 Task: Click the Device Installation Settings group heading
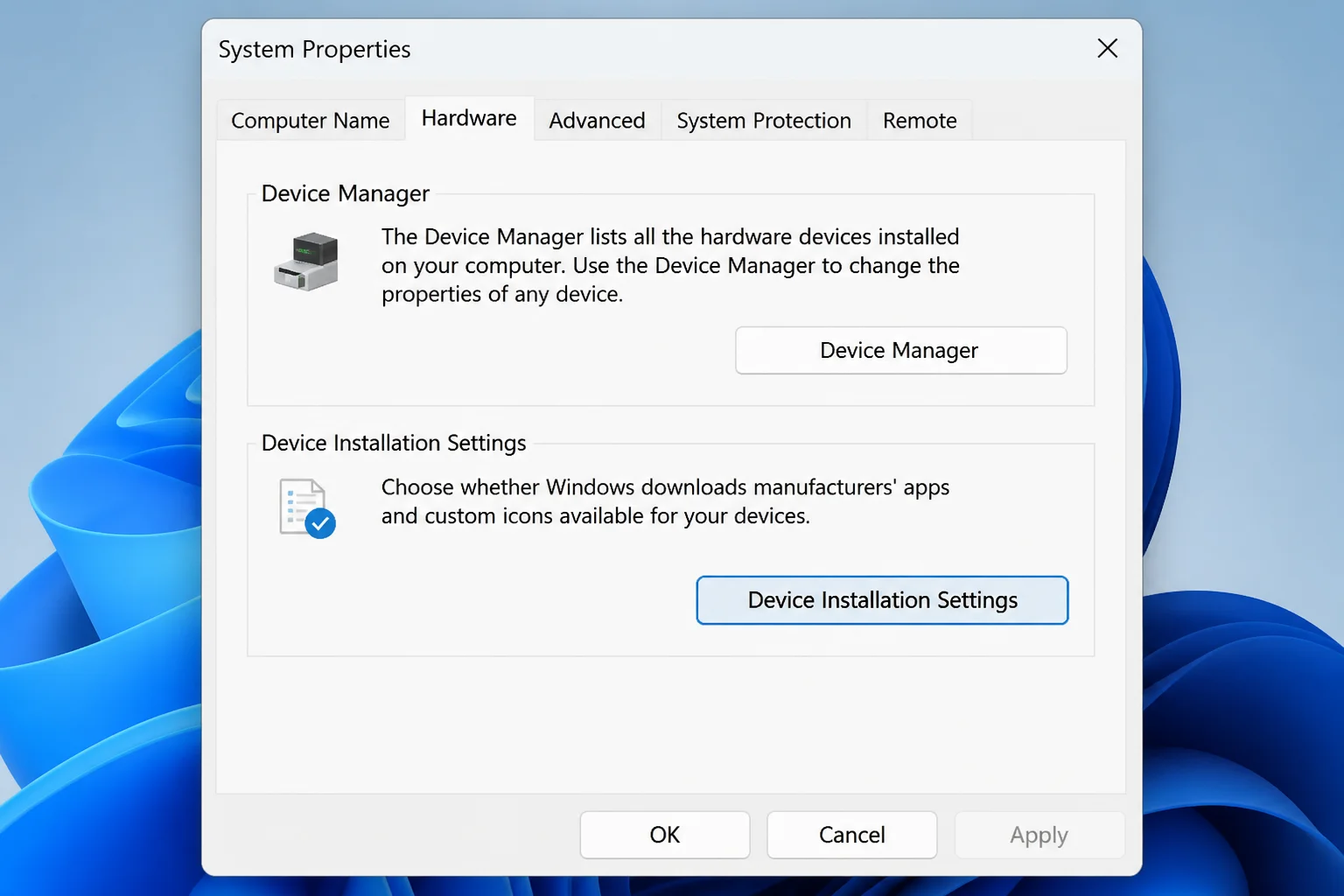[x=394, y=443]
